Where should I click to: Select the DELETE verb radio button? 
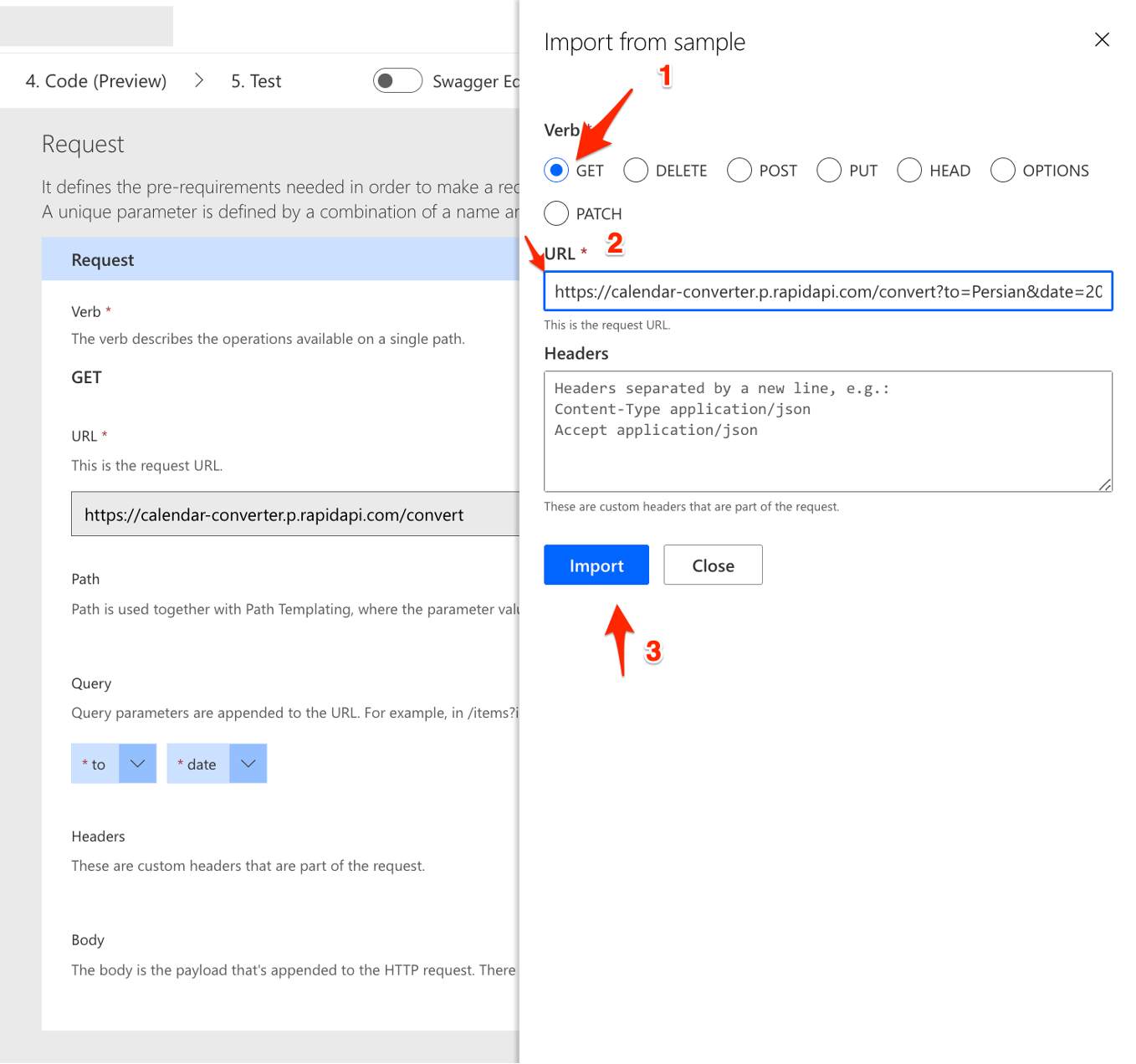pyautogui.click(x=635, y=170)
